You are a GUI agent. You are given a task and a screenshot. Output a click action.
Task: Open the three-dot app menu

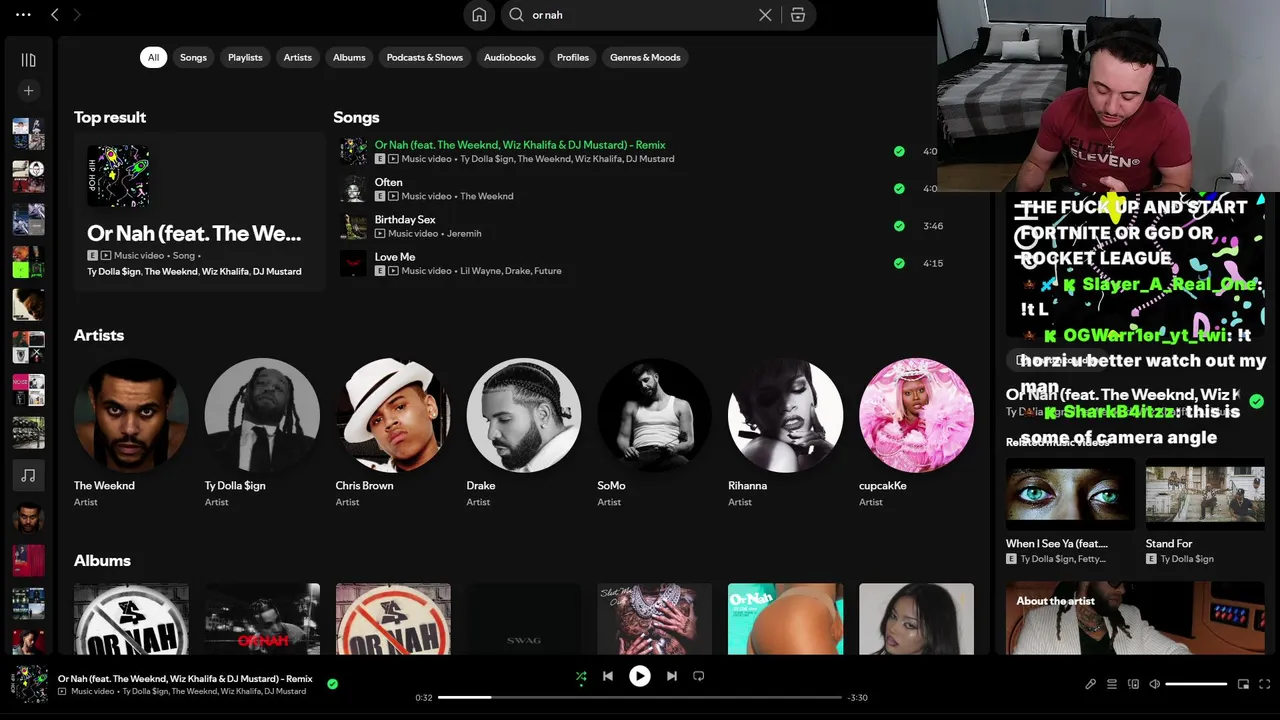(23, 15)
